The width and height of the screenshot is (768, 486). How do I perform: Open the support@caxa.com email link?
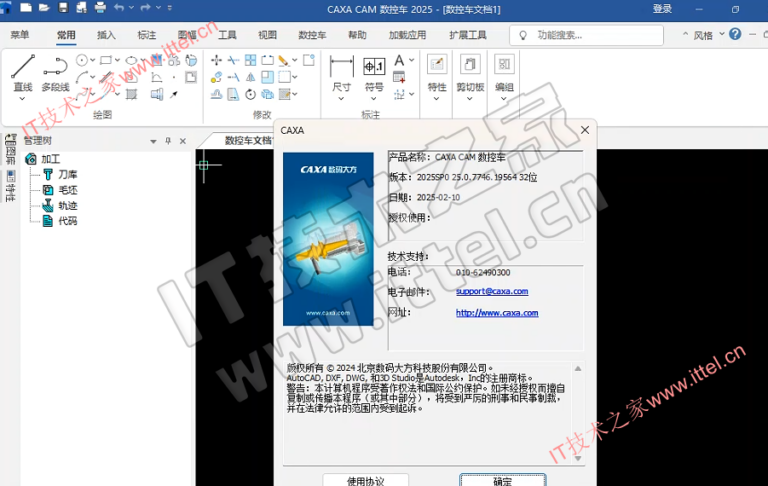[x=491, y=291]
